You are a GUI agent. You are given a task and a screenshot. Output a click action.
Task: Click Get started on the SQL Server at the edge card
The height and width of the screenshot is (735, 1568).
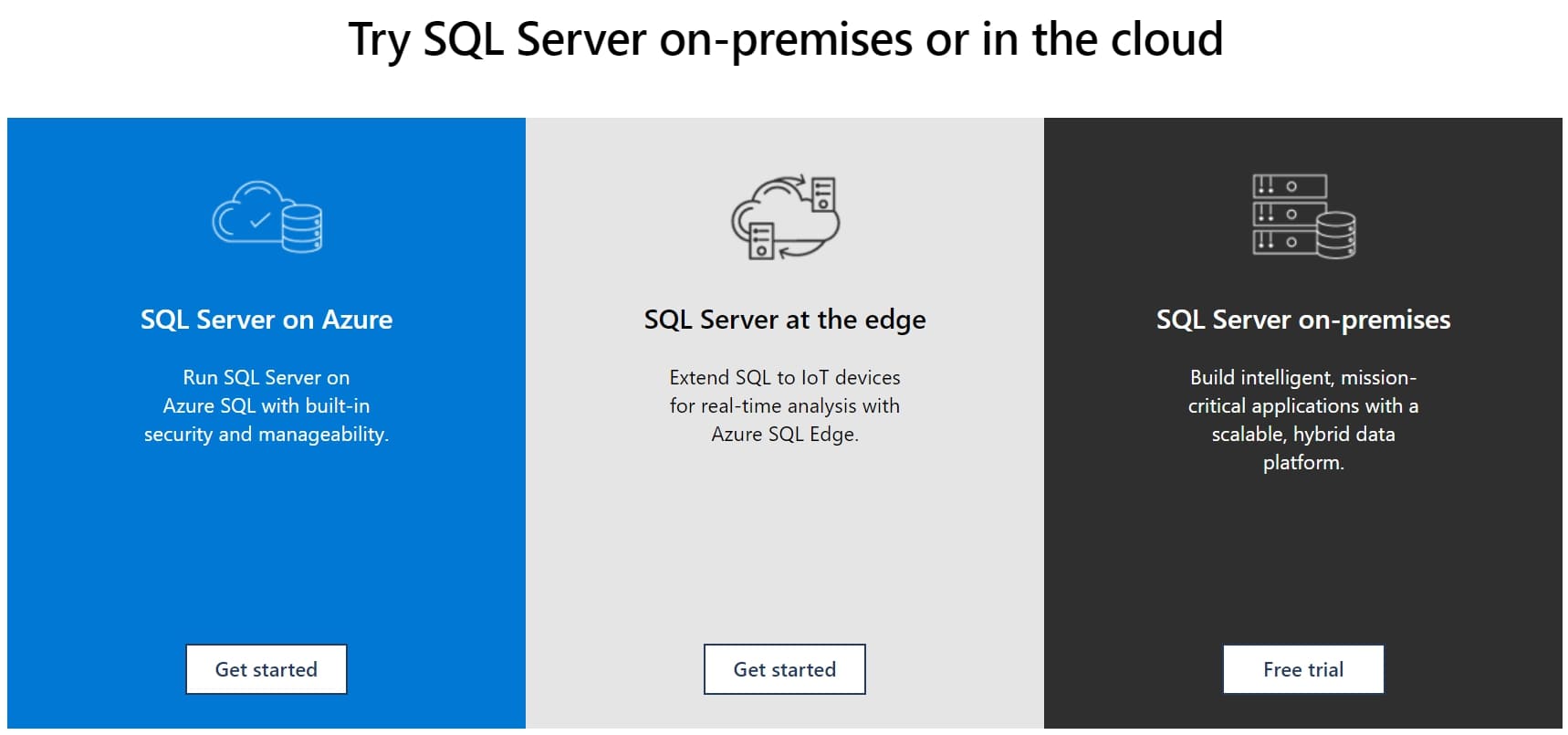pyautogui.click(x=784, y=668)
